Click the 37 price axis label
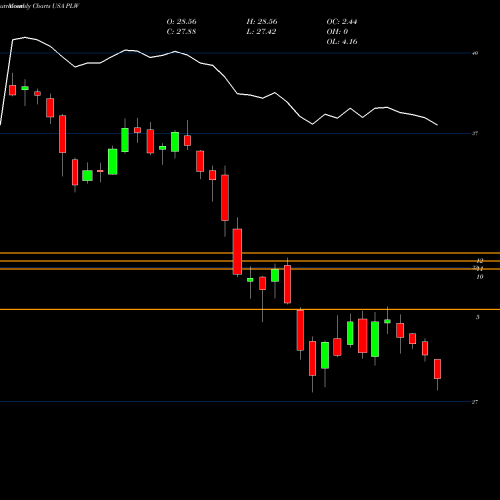The width and height of the screenshot is (500, 500). [475, 133]
